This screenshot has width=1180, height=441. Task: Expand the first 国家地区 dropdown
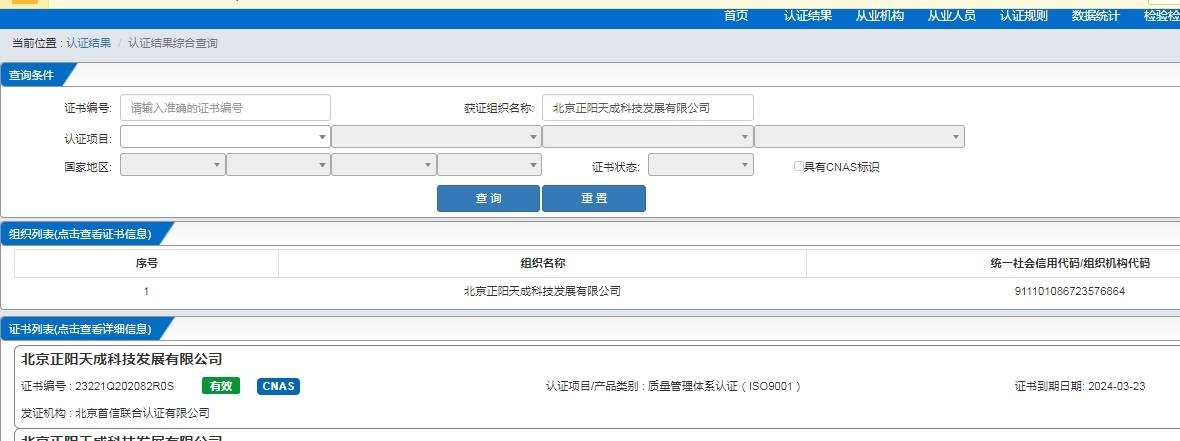tap(172, 165)
